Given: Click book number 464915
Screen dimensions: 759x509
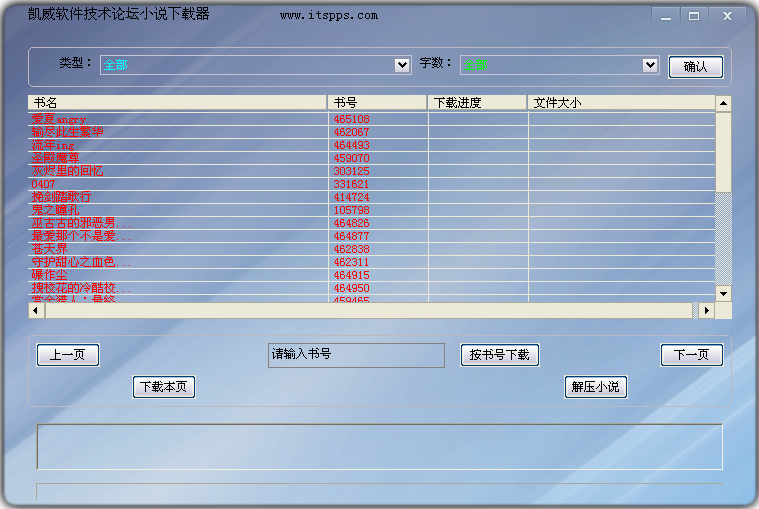Looking at the screenshot, I should (351, 275).
